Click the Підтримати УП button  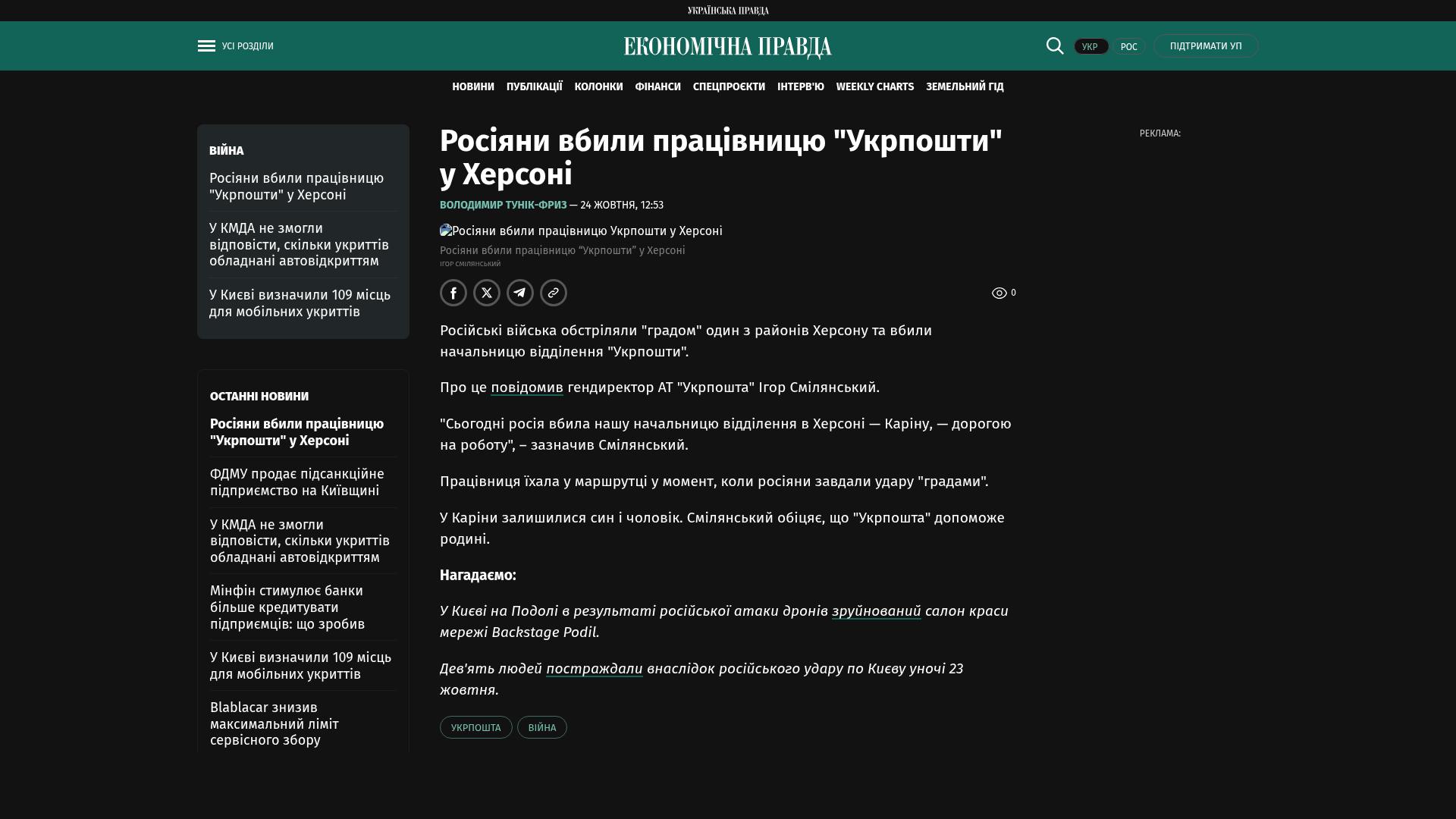click(x=1206, y=45)
